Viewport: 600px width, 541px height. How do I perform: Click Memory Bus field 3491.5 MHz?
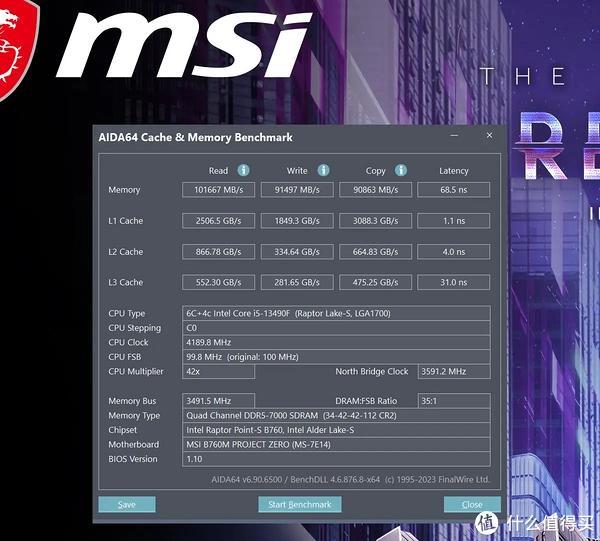pyautogui.click(x=218, y=401)
